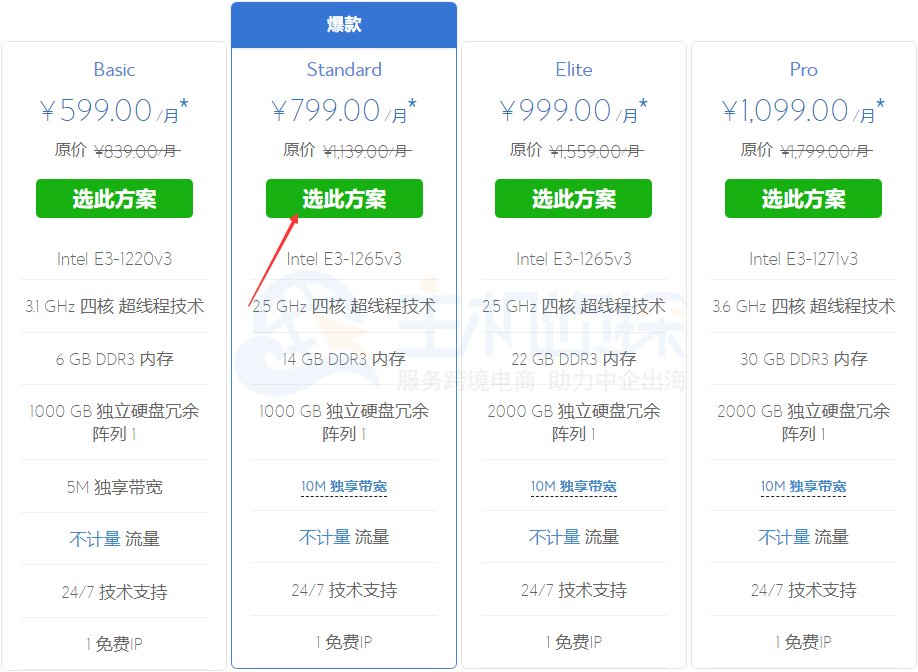Open the Pro plan 10M 独享带宽 link

[x=802, y=487]
